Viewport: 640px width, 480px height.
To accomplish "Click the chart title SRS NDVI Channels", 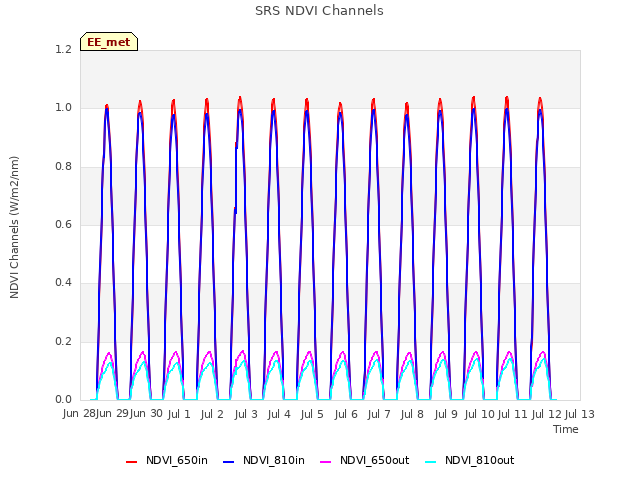I will pos(319,11).
